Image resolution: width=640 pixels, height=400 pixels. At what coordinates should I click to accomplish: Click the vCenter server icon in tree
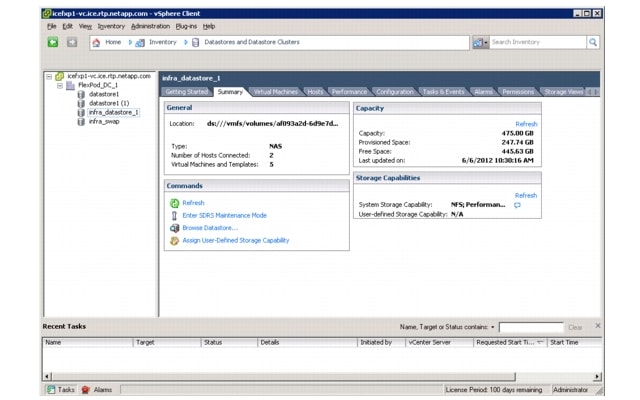pyautogui.click(x=60, y=76)
